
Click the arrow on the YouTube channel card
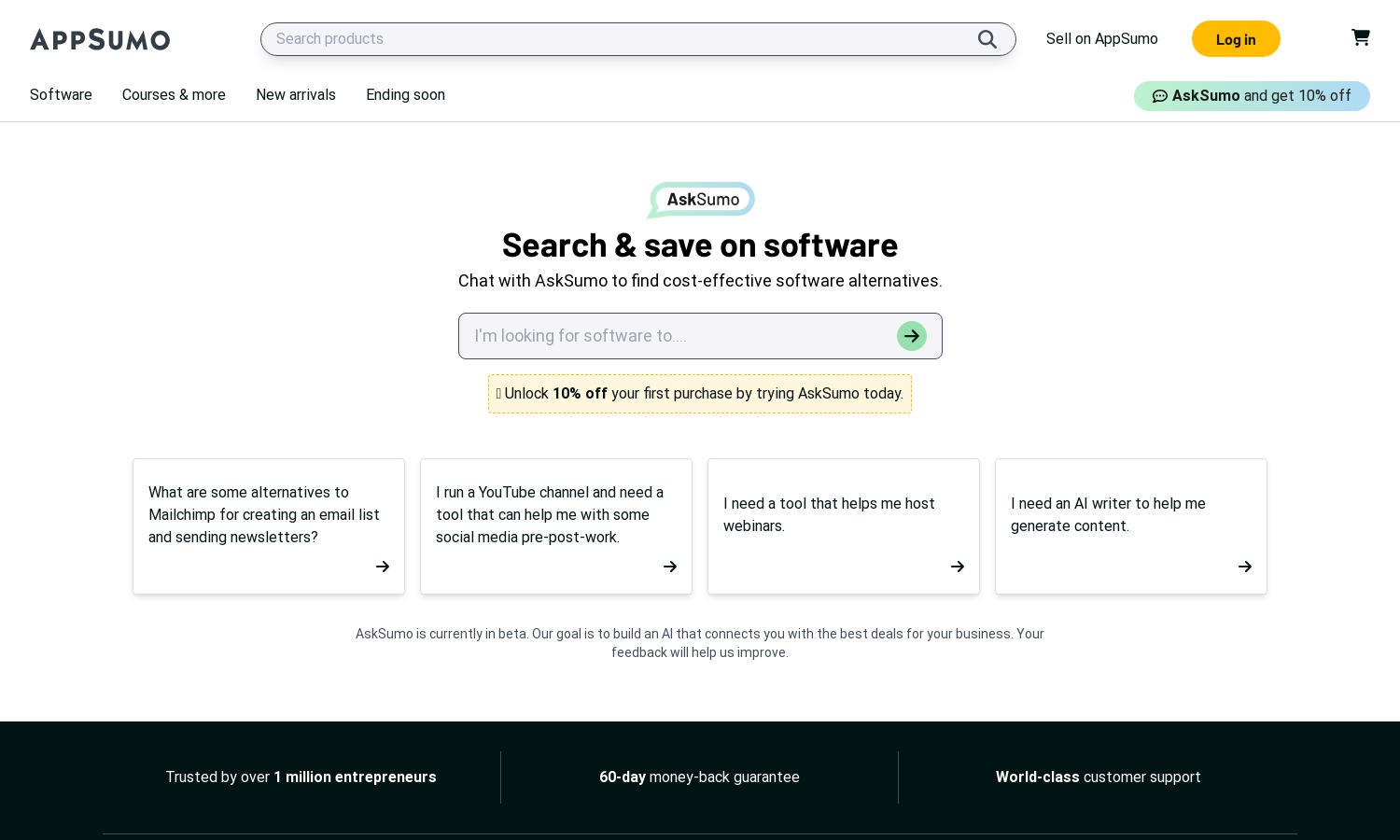tap(670, 567)
